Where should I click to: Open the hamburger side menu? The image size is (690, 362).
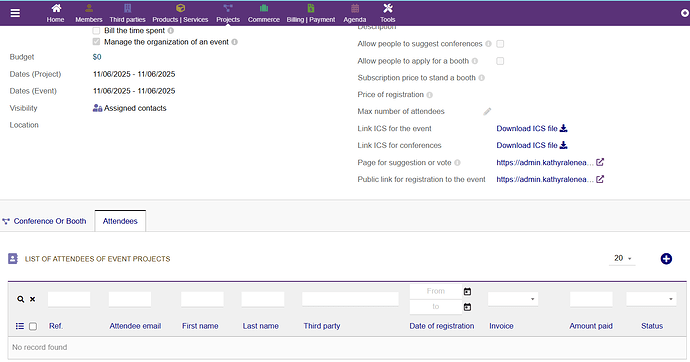[x=15, y=13]
